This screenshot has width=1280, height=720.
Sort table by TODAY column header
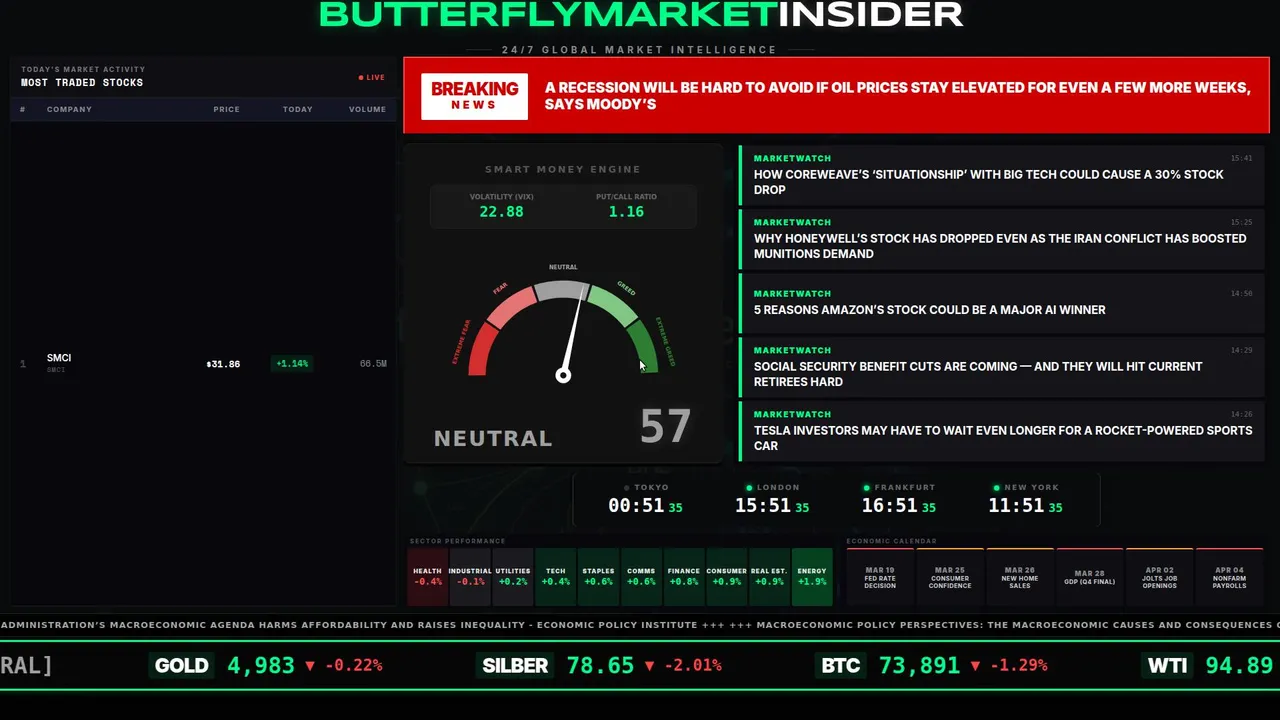pyautogui.click(x=297, y=109)
